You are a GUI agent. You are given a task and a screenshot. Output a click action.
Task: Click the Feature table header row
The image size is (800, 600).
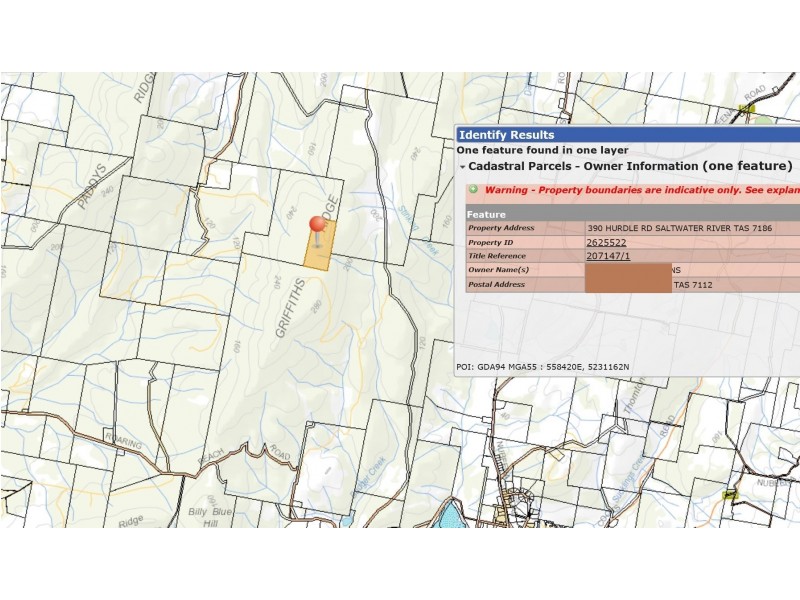(632, 214)
